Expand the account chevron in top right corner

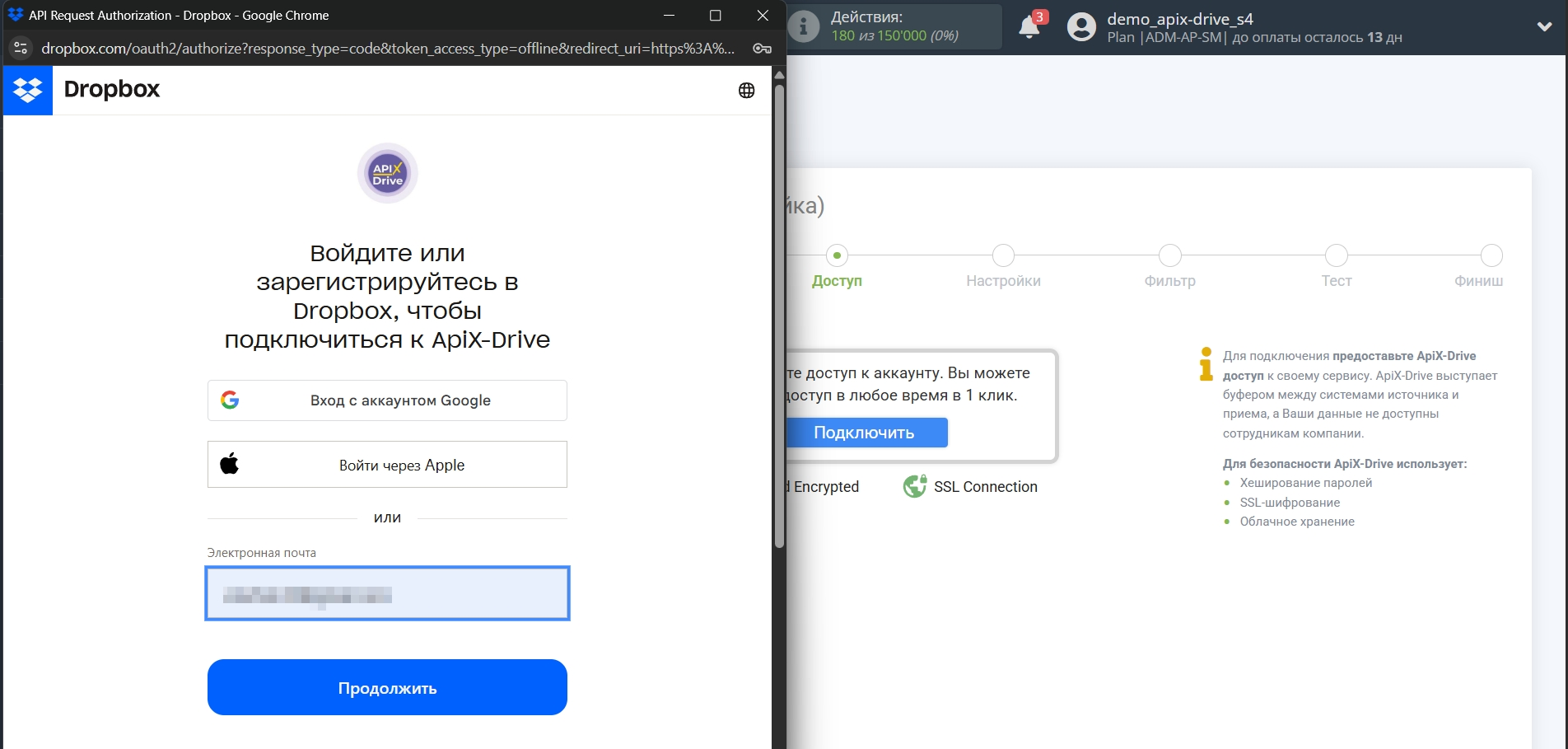point(1544,26)
